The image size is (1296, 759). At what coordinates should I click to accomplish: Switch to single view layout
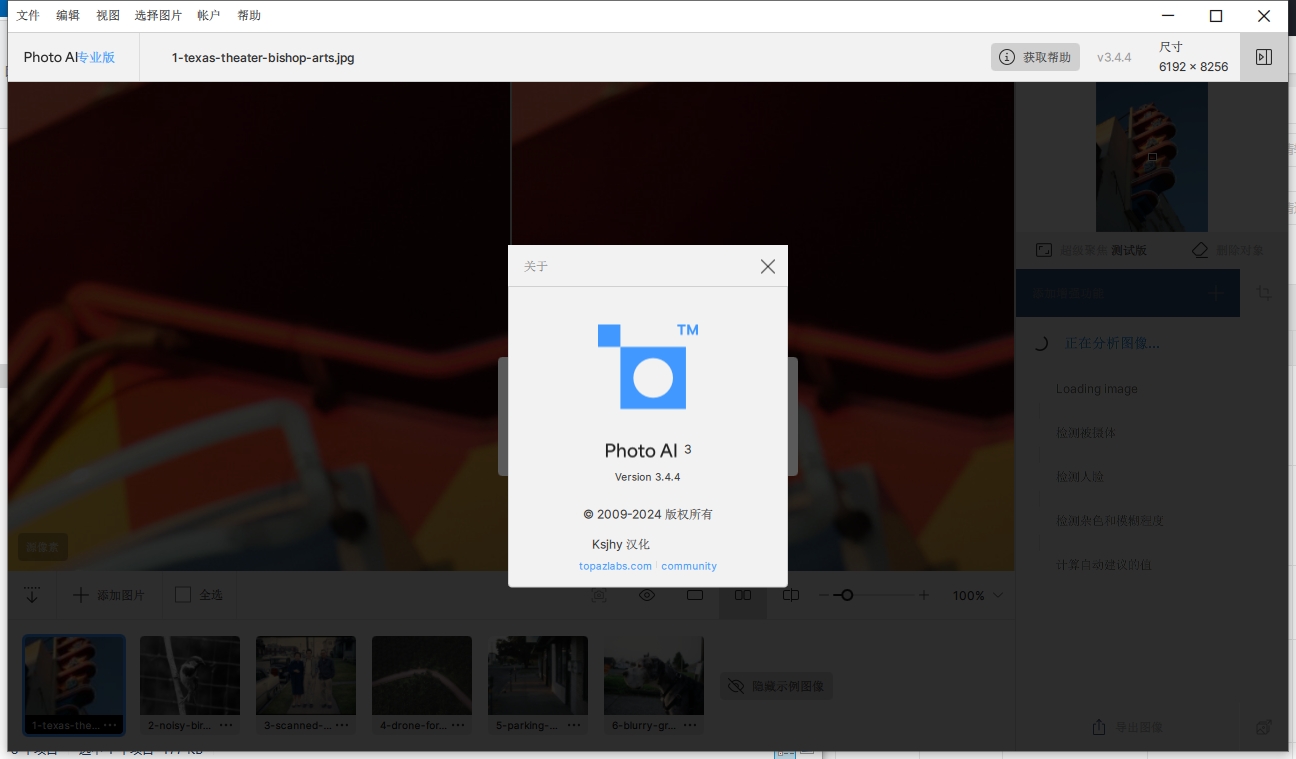point(695,595)
